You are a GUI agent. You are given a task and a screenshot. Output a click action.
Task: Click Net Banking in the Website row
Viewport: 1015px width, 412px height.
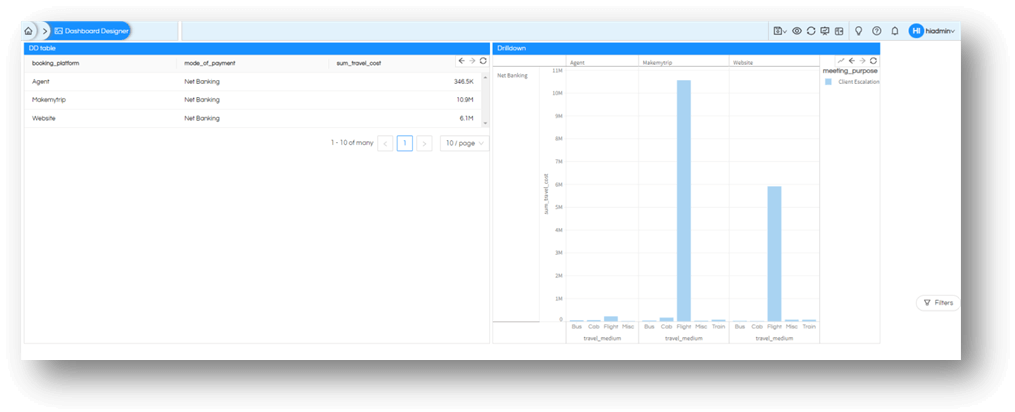(x=202, y=118)
